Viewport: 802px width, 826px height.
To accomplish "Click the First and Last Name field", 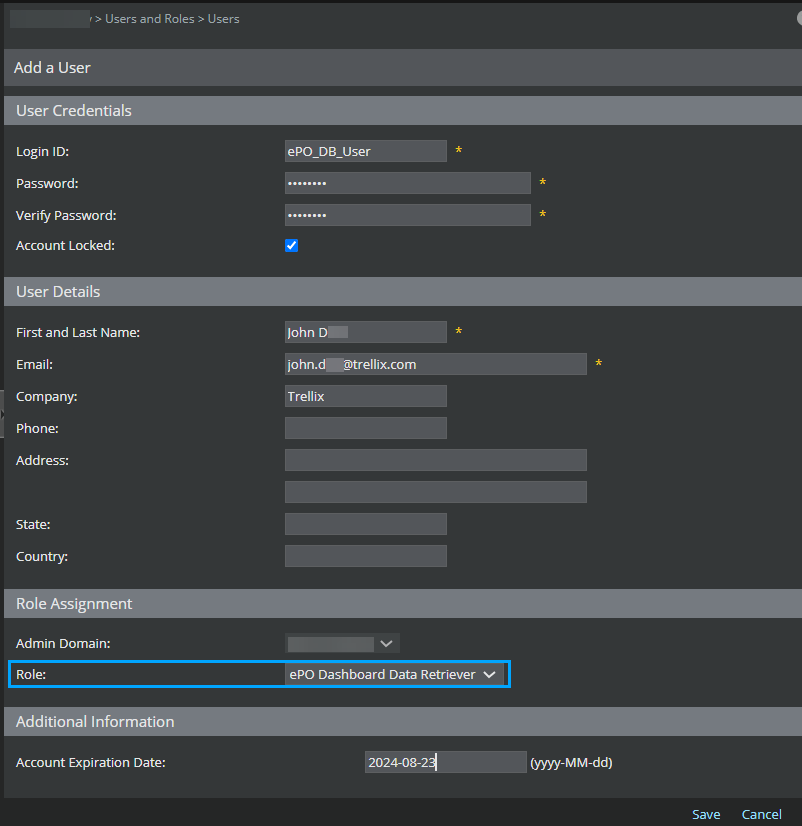I will point(366,332).
